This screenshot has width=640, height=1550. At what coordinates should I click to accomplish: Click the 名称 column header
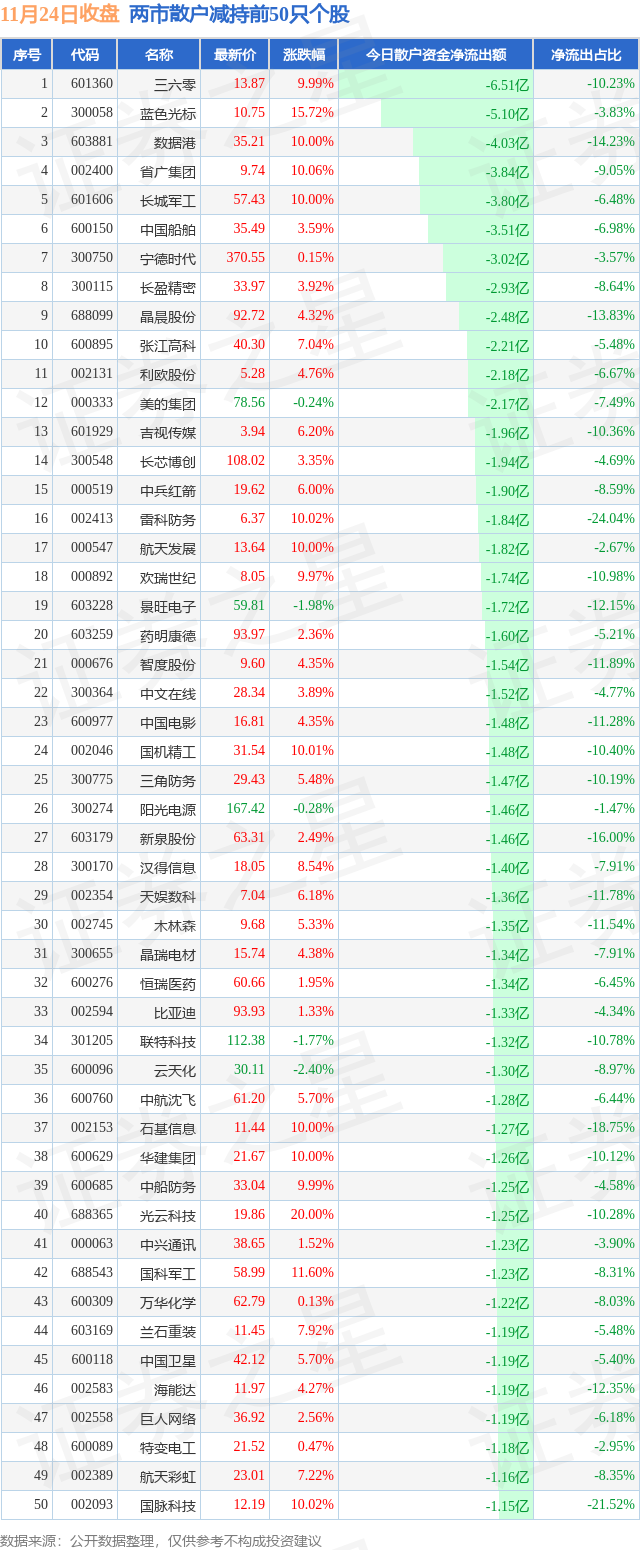(158, 55)
